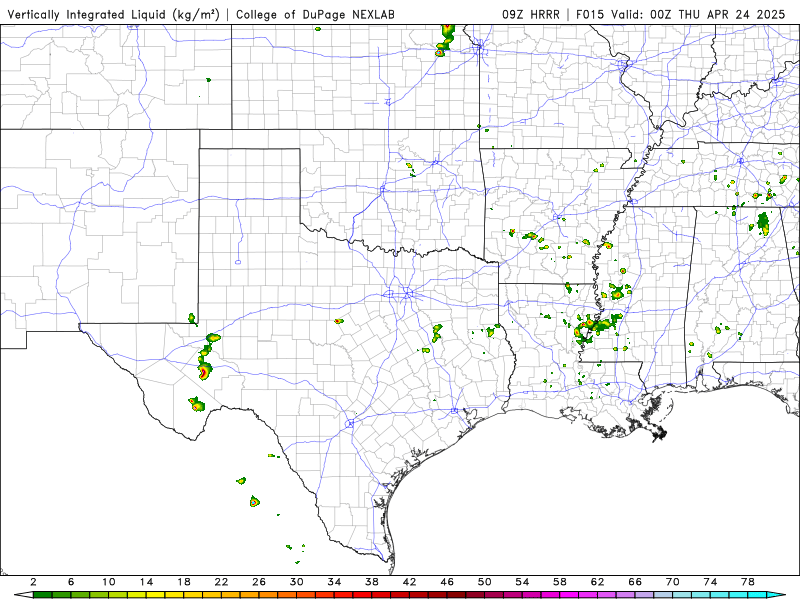The height and width of the screenshot is (600, 800).
Task: Click the color scale label '62'
Action: pos(598,582)
